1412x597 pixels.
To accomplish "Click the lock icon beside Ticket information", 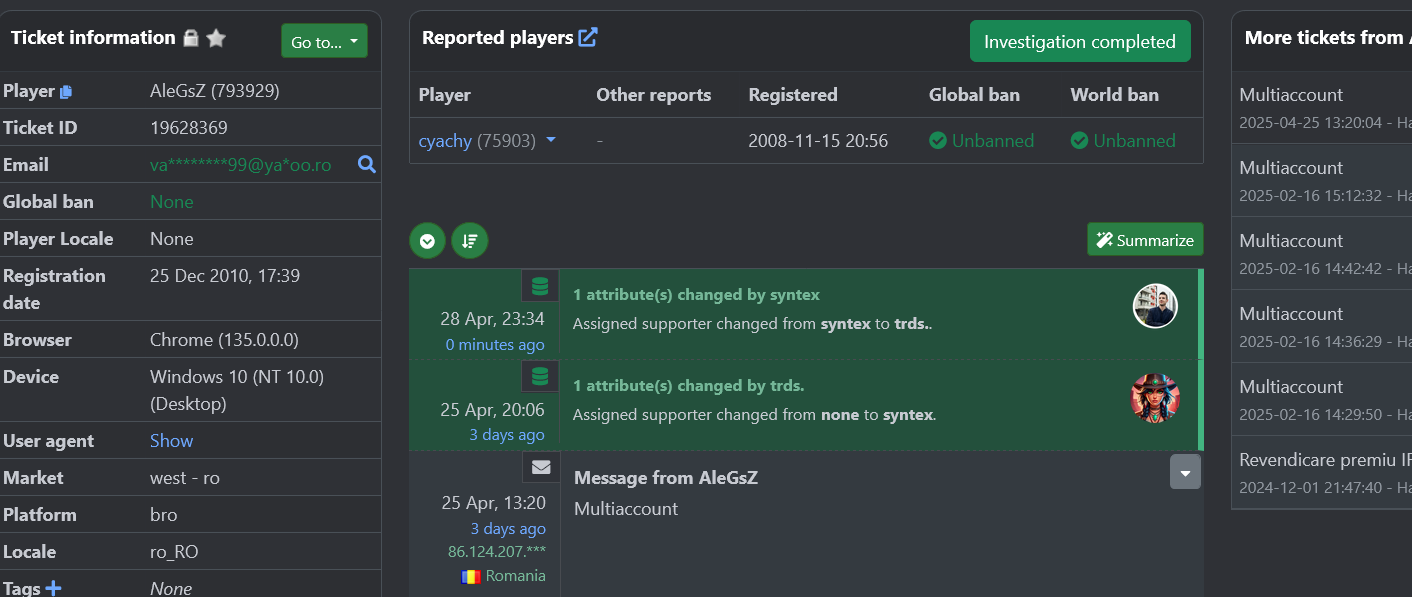I will tap(191, 38).
